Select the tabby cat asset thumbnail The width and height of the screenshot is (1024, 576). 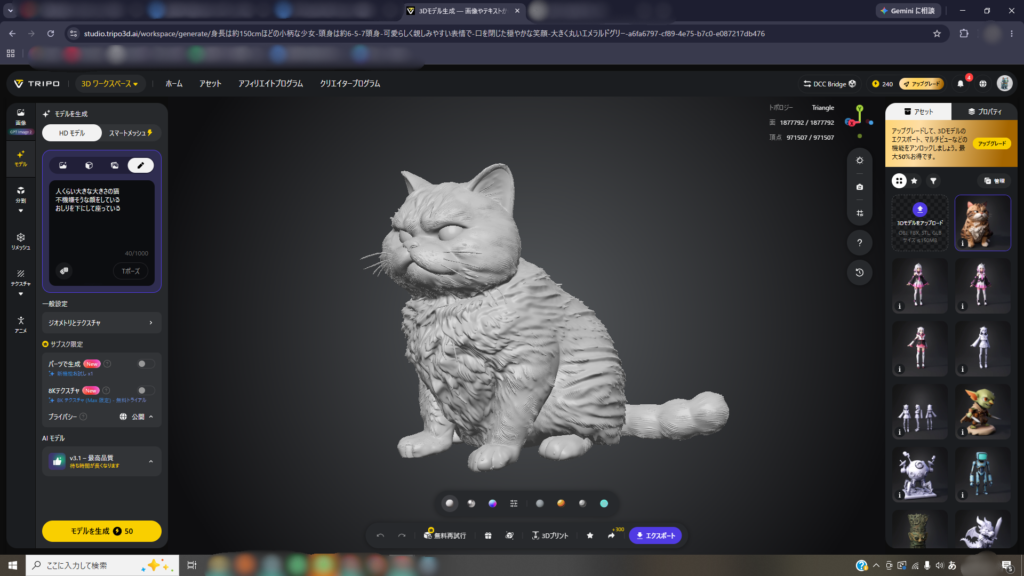982,223
